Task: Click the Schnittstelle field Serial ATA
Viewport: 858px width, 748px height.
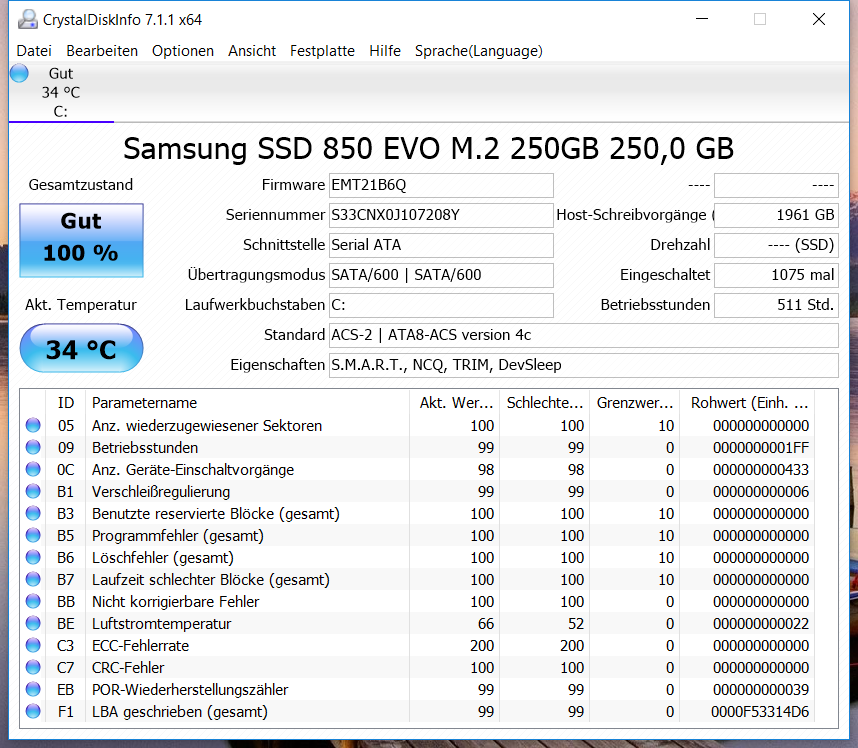Action: pos(441,245)
